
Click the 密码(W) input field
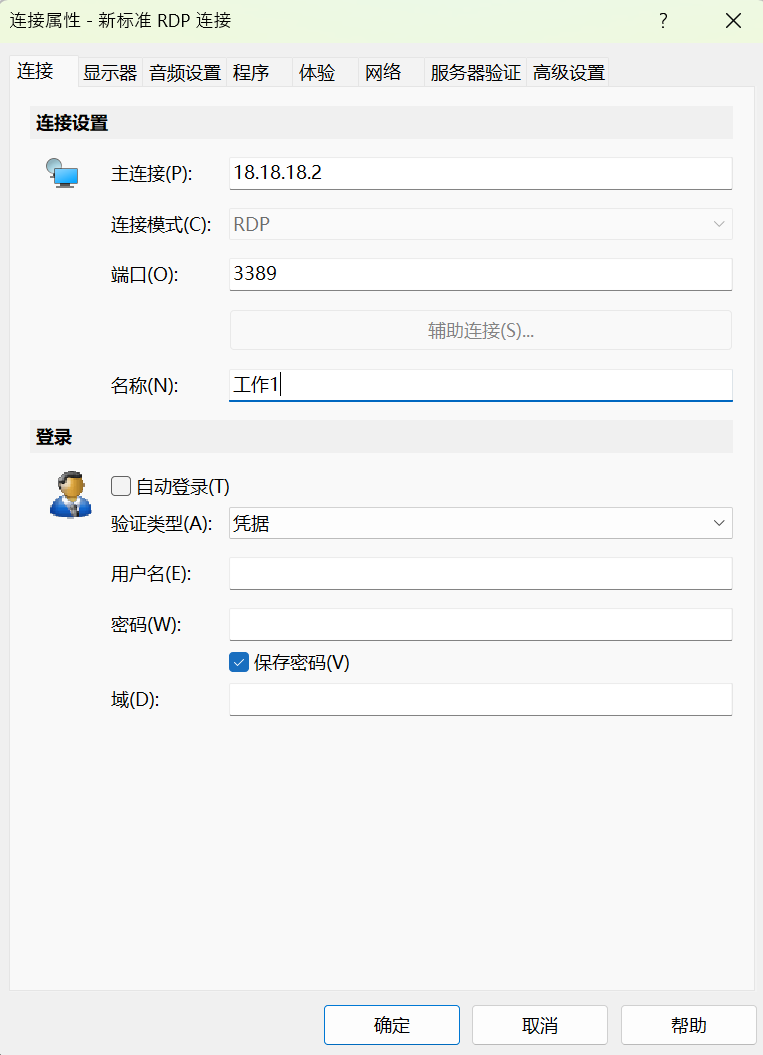480,624
